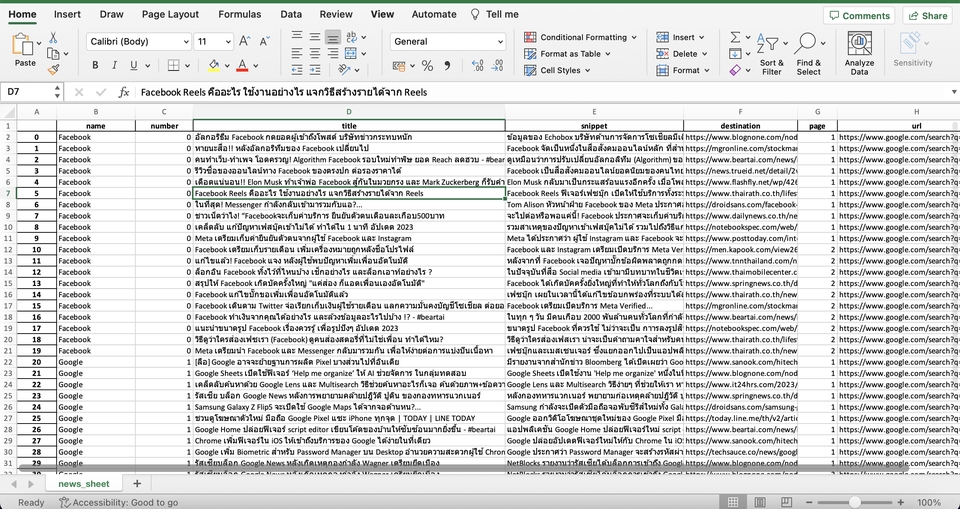
Task: Open the Page Layout tab
Action: coord(170,14)
